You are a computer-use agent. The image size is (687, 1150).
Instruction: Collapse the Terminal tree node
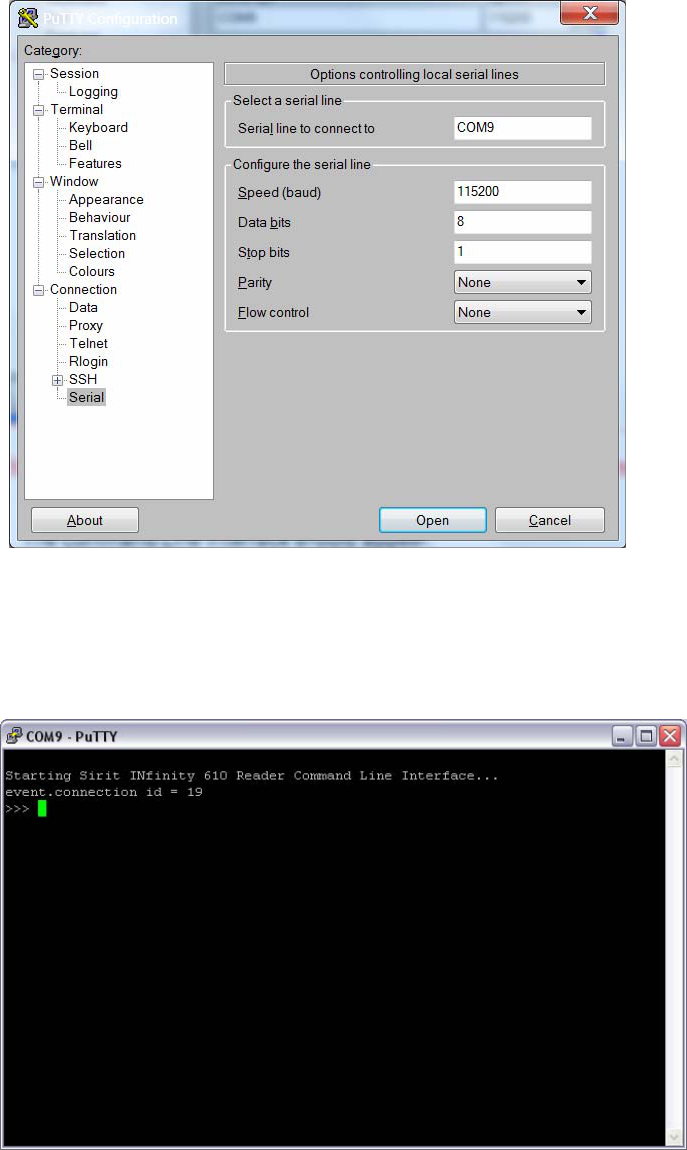pos(38,110)
